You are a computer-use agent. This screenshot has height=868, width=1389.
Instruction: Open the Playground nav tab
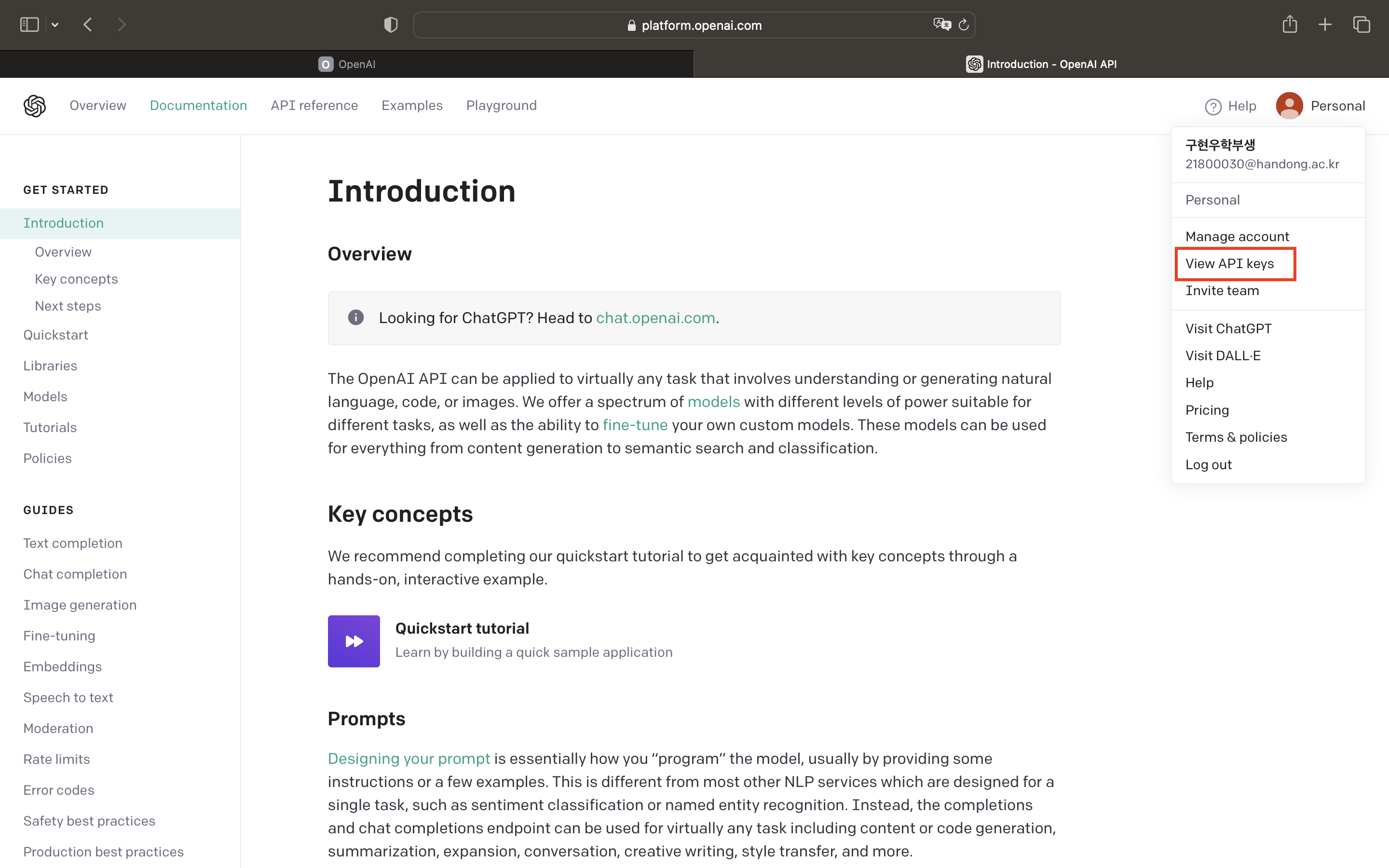pyautogui.click(x=501, y=106)
